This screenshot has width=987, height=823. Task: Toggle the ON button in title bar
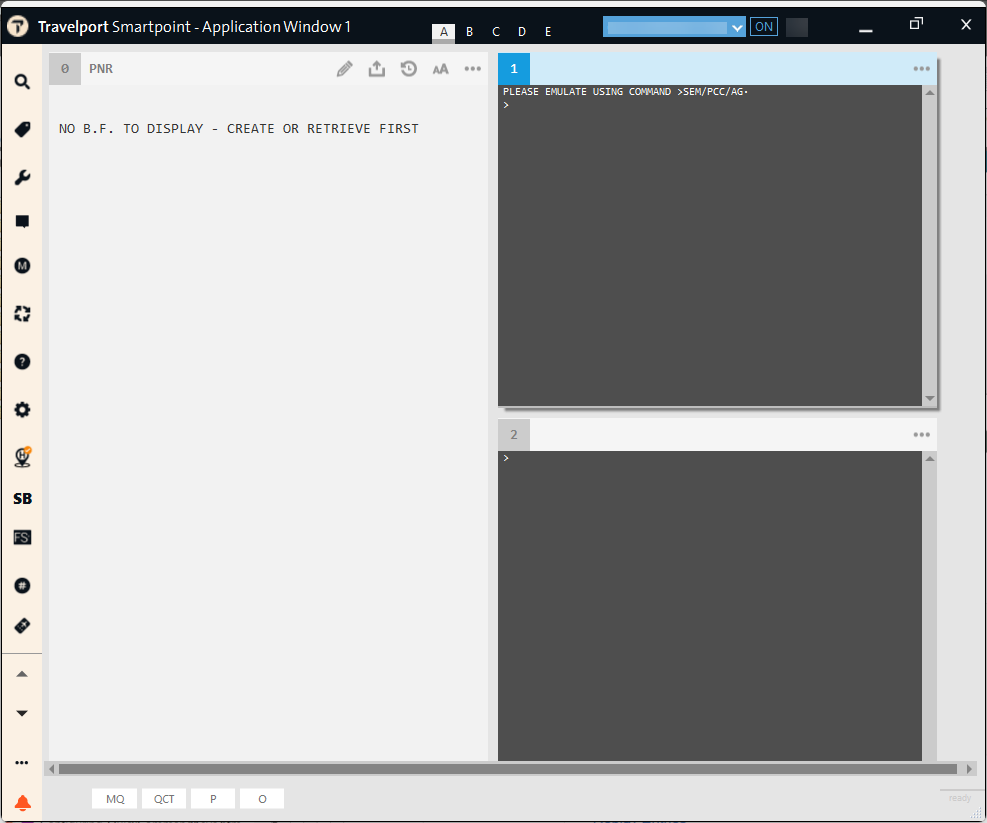click(764, 27)
